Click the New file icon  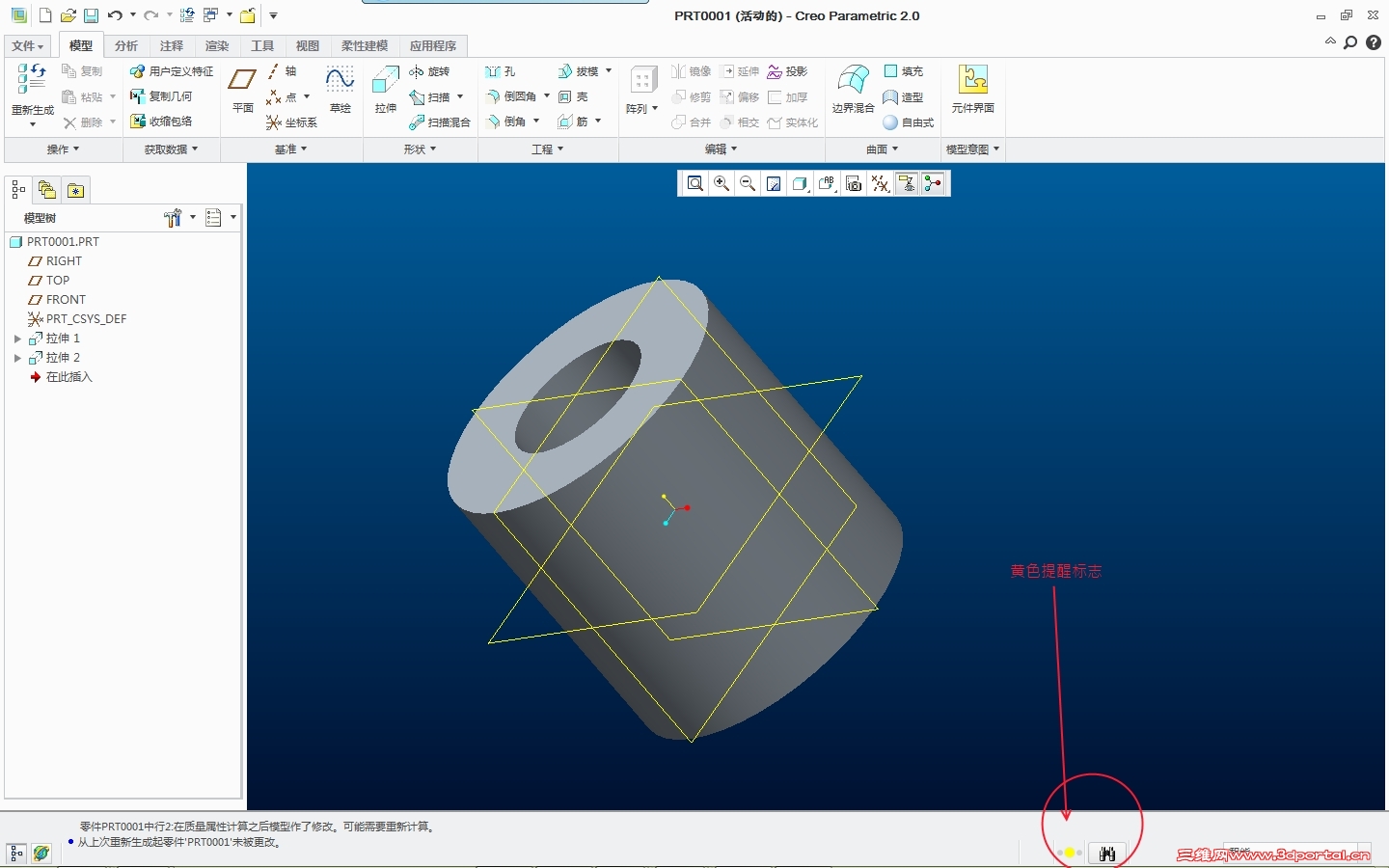pos(45,15)
